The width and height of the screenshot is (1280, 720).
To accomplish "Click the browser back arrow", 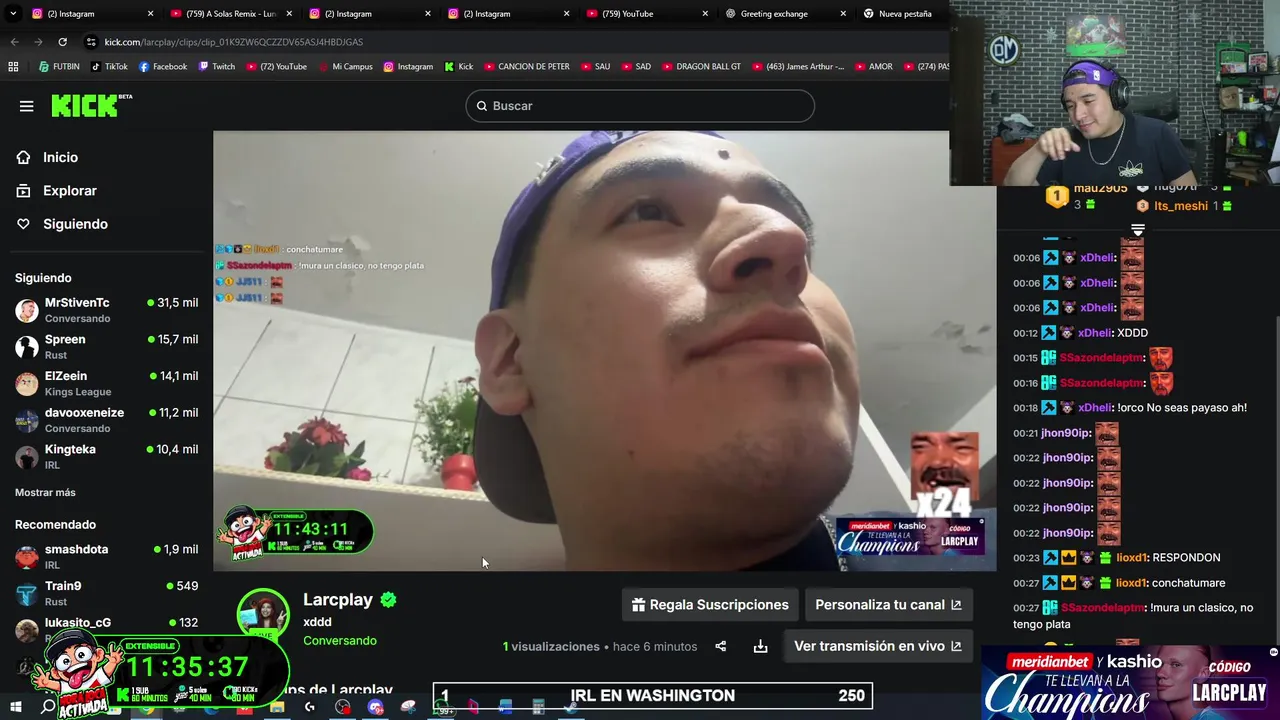I will 14,42.
